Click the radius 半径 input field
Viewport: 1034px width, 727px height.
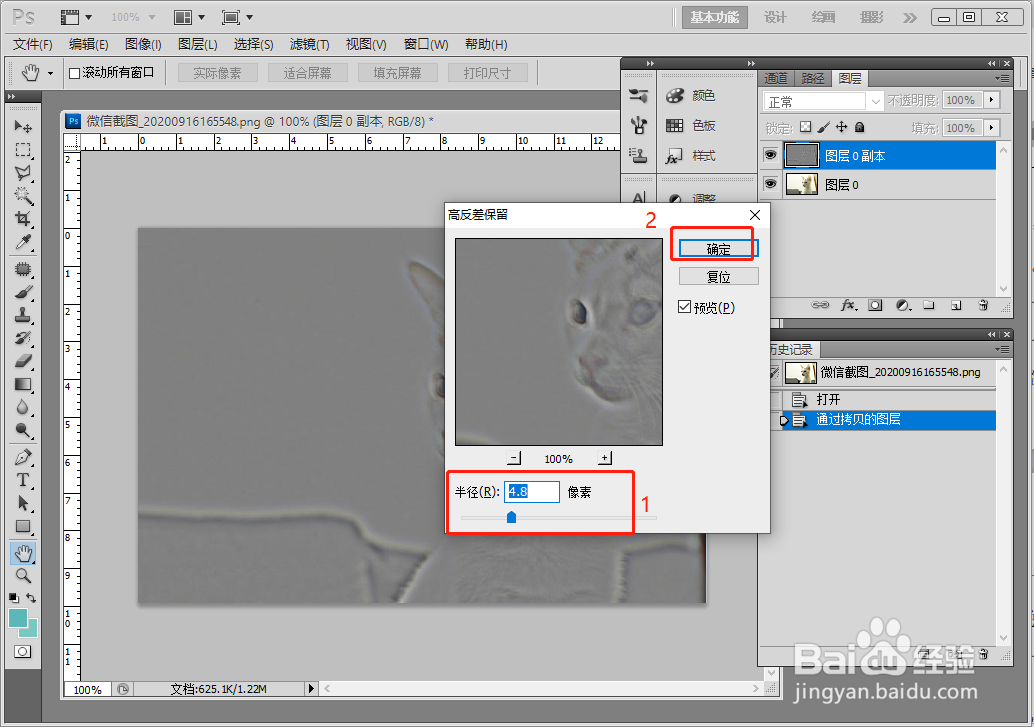(x=532, y=491)
